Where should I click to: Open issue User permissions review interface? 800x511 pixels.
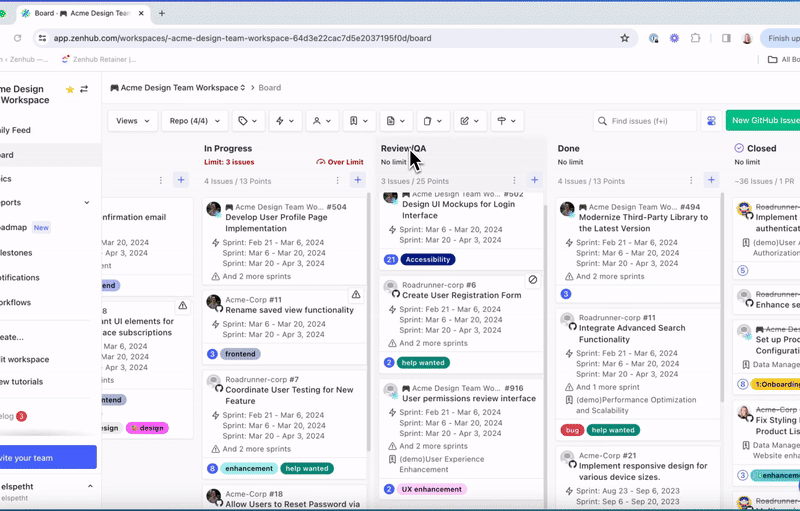pyautogui.click(x=469, y=399)
